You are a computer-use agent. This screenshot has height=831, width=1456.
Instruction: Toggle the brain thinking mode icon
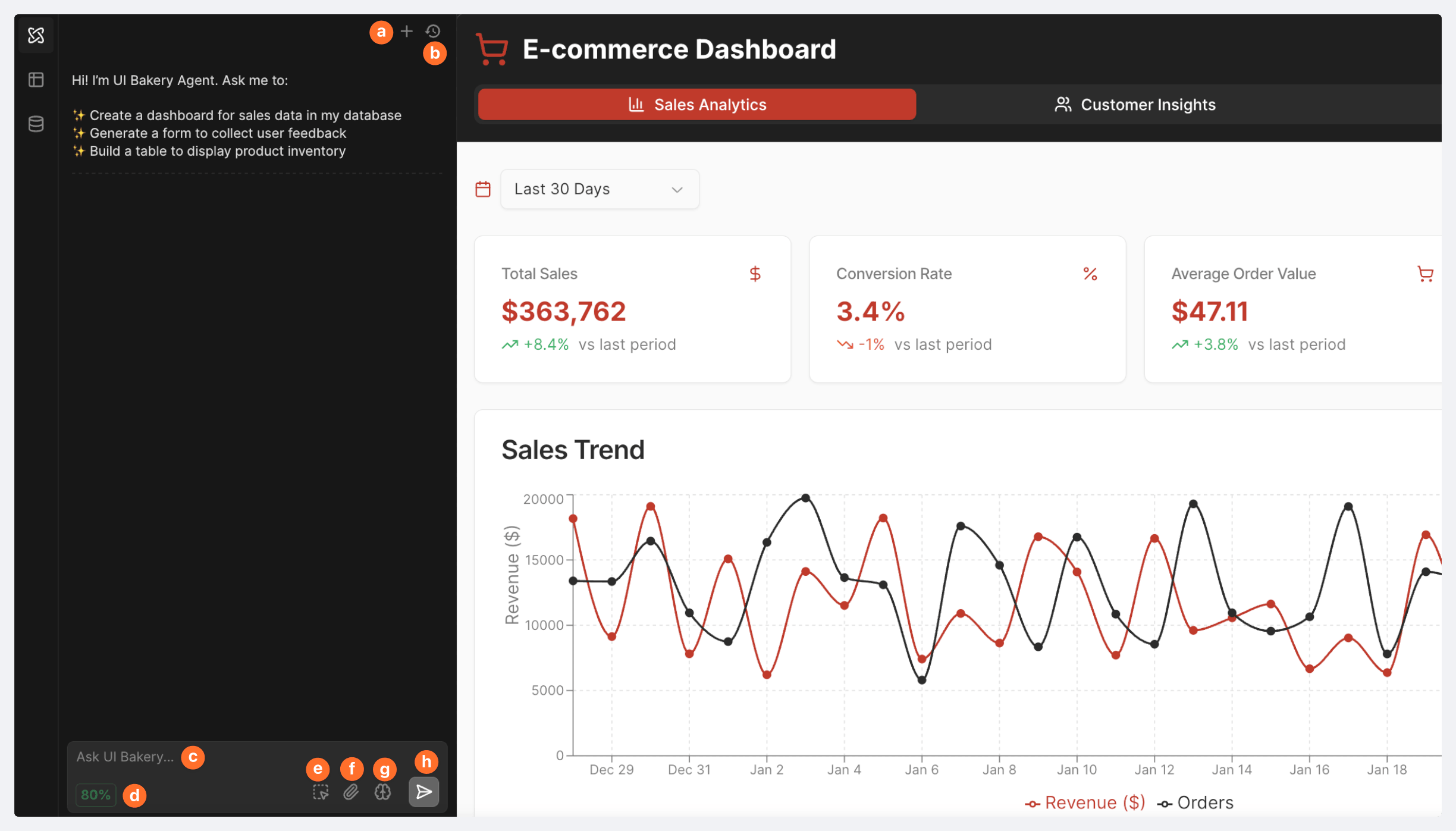click(382, 792)
